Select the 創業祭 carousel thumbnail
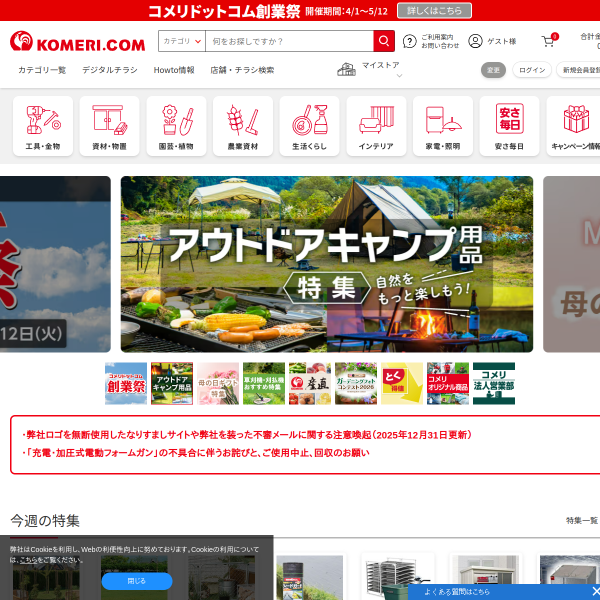Image resolution: width=600 pixels, height=600 pixels. tap(126, 383)
